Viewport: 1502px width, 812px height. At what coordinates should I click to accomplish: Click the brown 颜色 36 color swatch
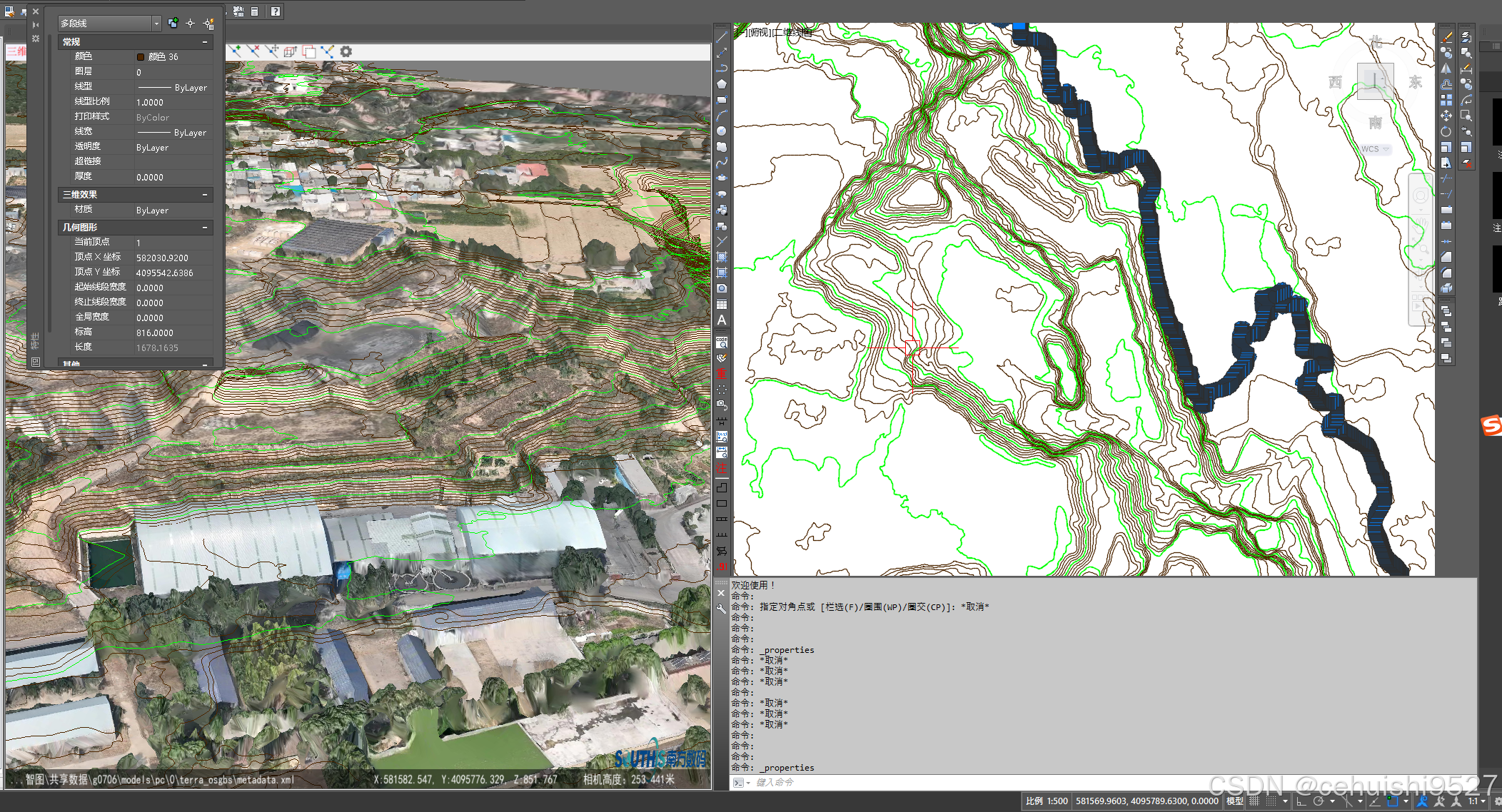(141, 57)
